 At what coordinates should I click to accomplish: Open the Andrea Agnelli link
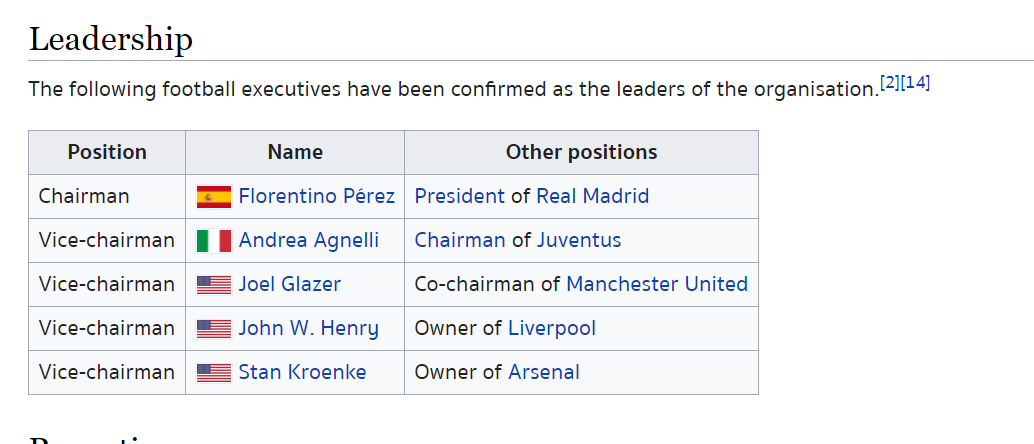[x=309, y=240]
